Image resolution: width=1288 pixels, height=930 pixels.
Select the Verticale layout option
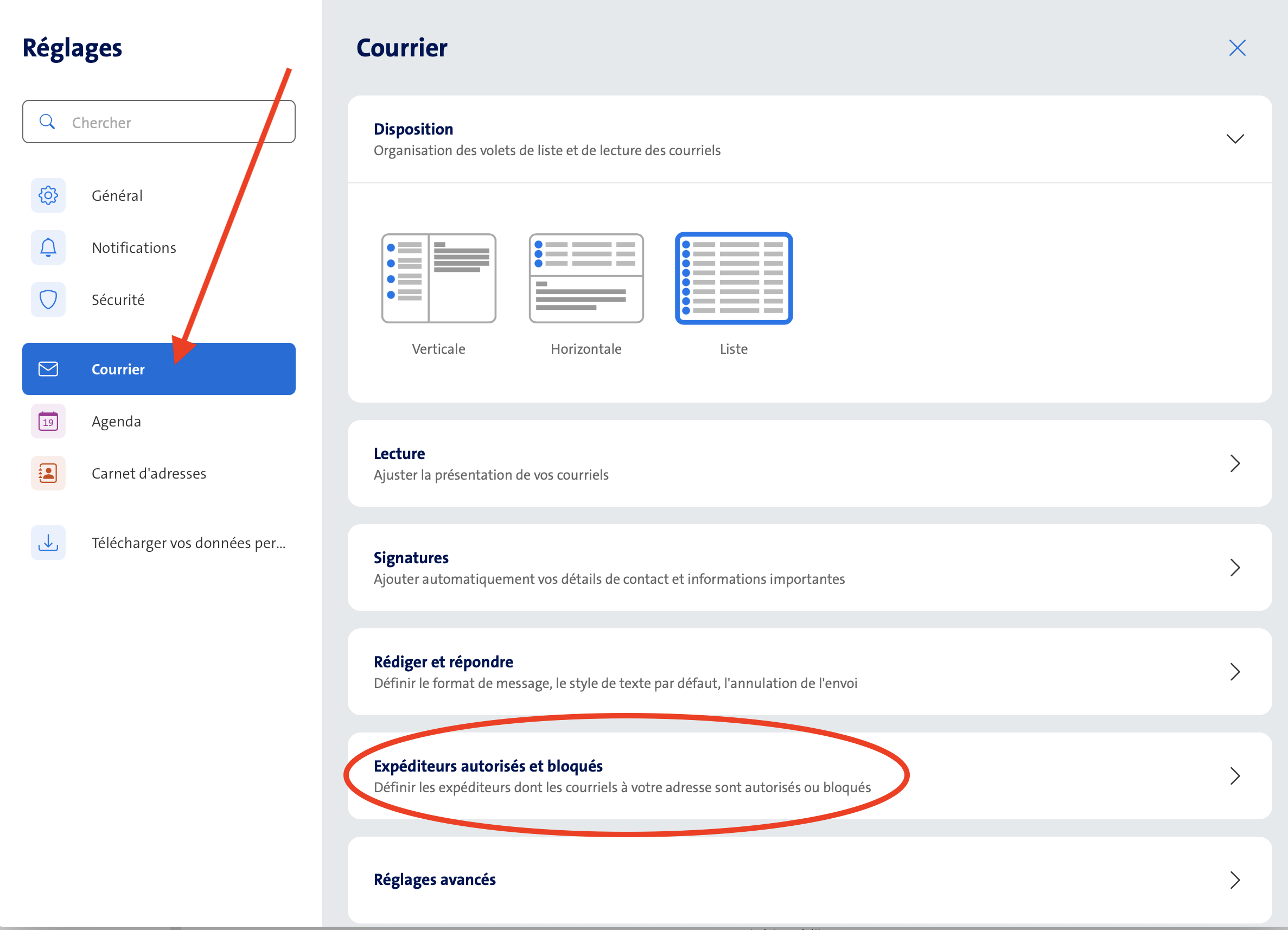[x=438, y=278]
